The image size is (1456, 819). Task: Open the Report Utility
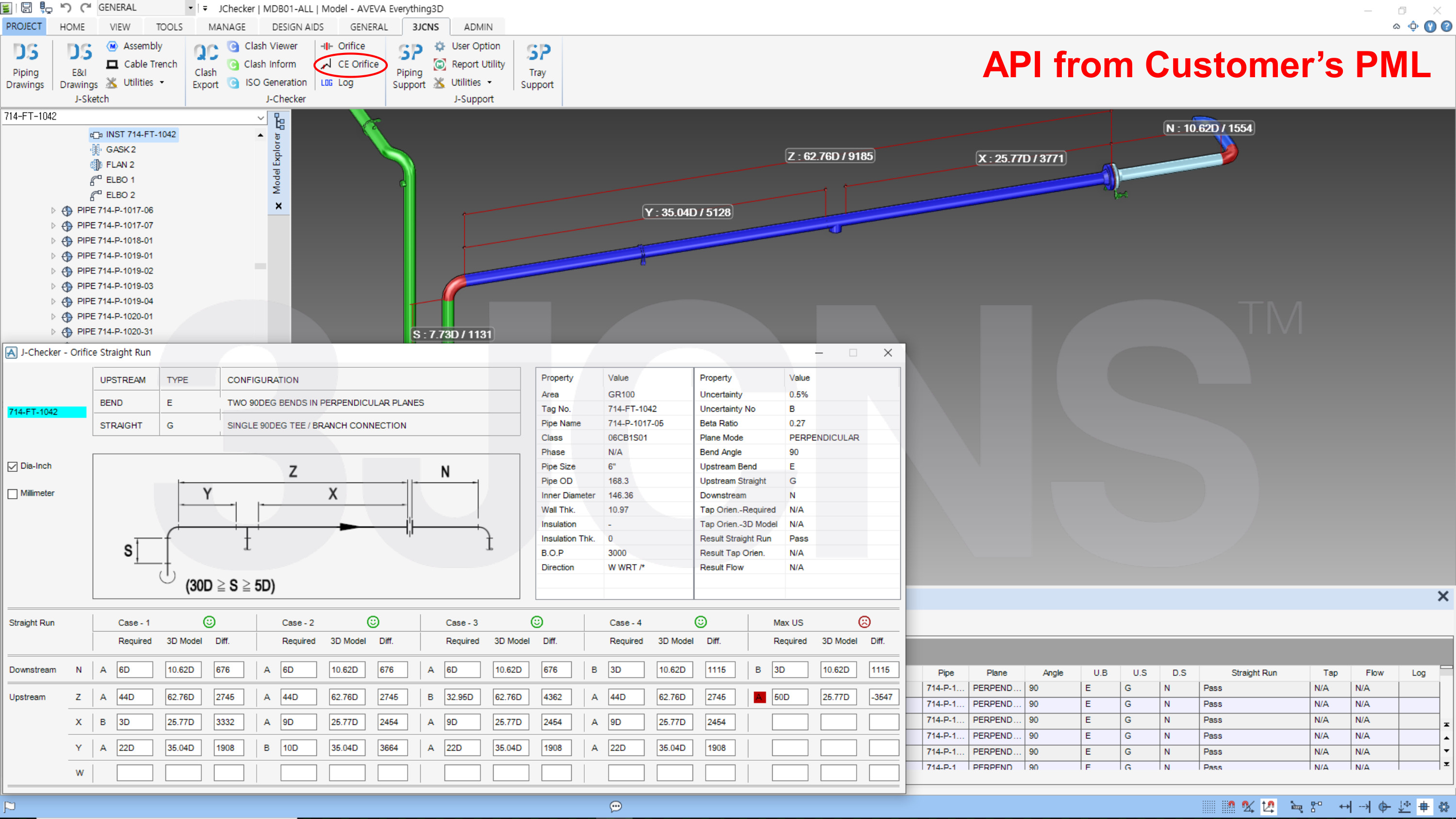pos(470,64)
